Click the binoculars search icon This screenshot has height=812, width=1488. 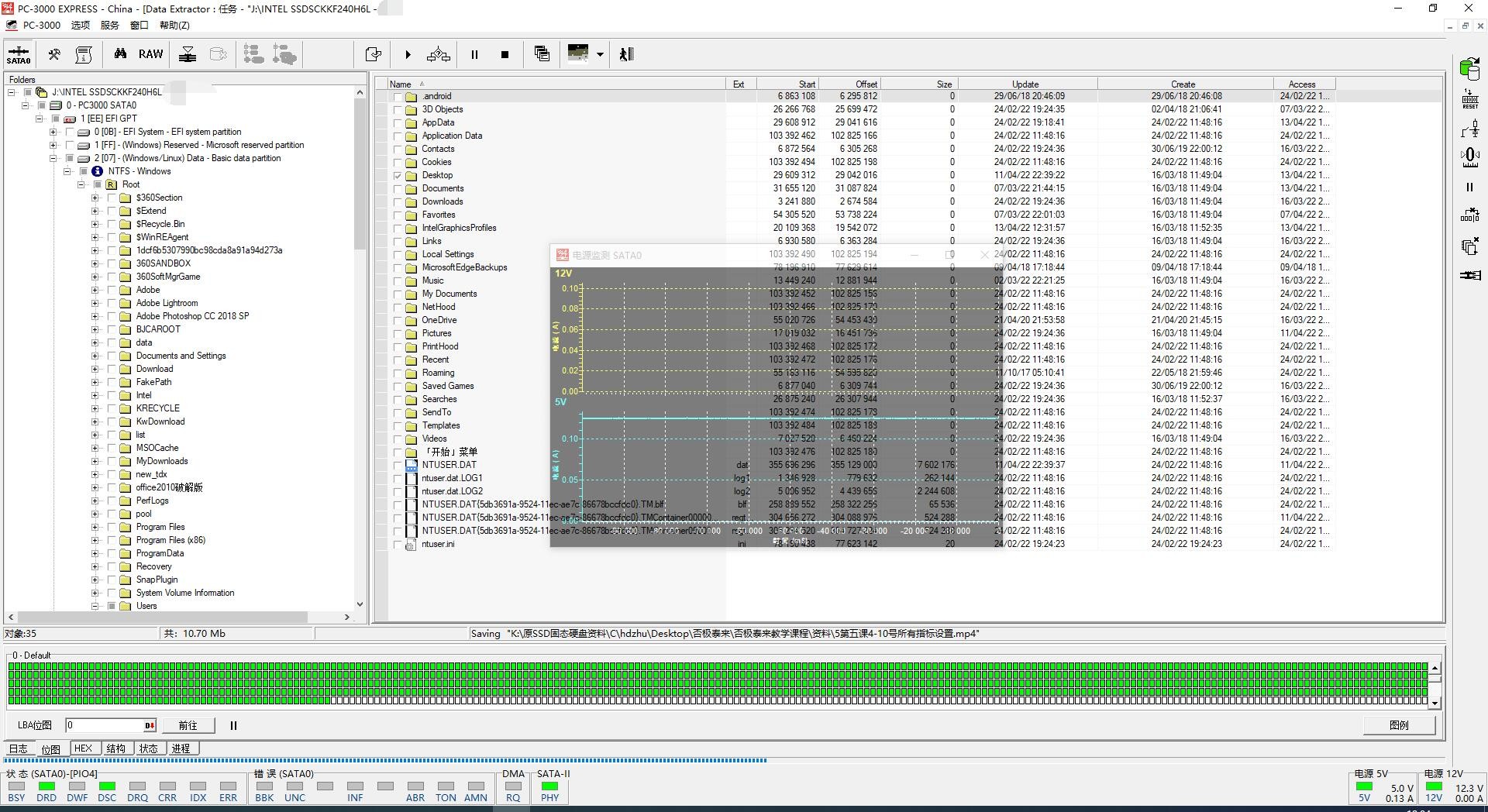click(x=120, y=54)
